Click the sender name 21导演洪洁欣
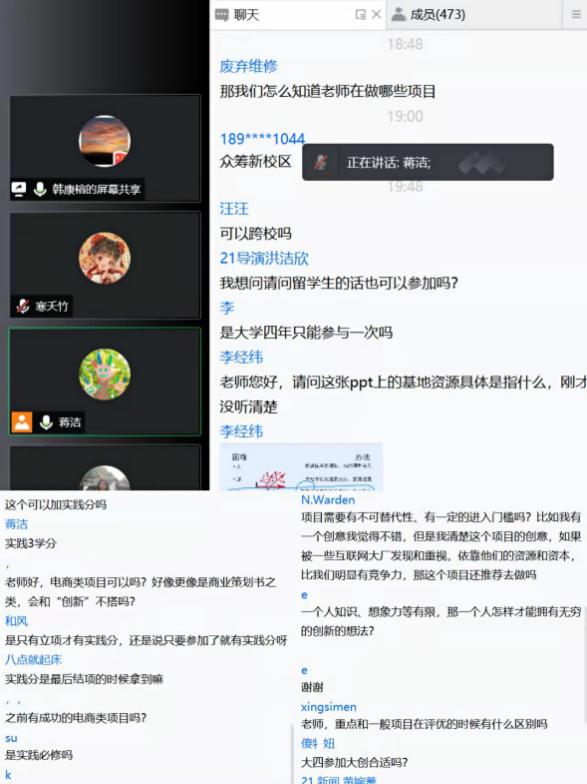Image resolution: width=587 pixels, height=784 pixels. [264, 258]
